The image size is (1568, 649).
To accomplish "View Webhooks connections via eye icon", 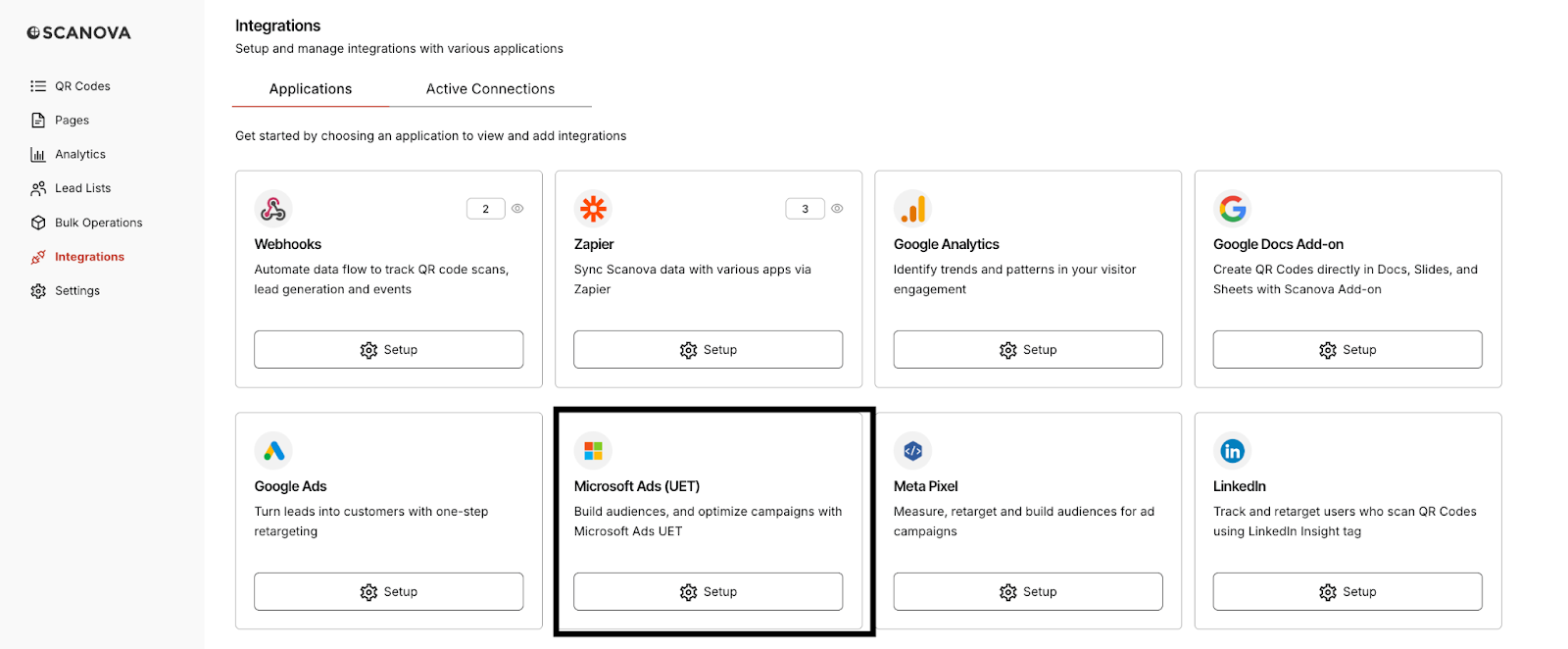I will [x=517, y=209].
